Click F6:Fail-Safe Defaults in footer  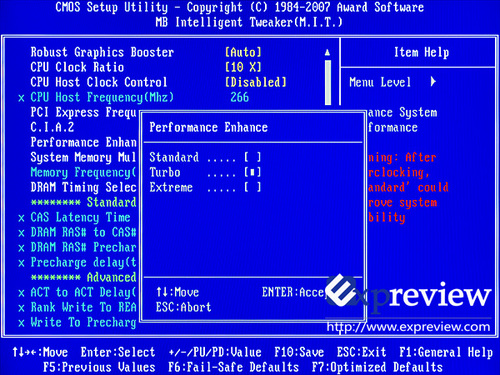click(233, 367)
